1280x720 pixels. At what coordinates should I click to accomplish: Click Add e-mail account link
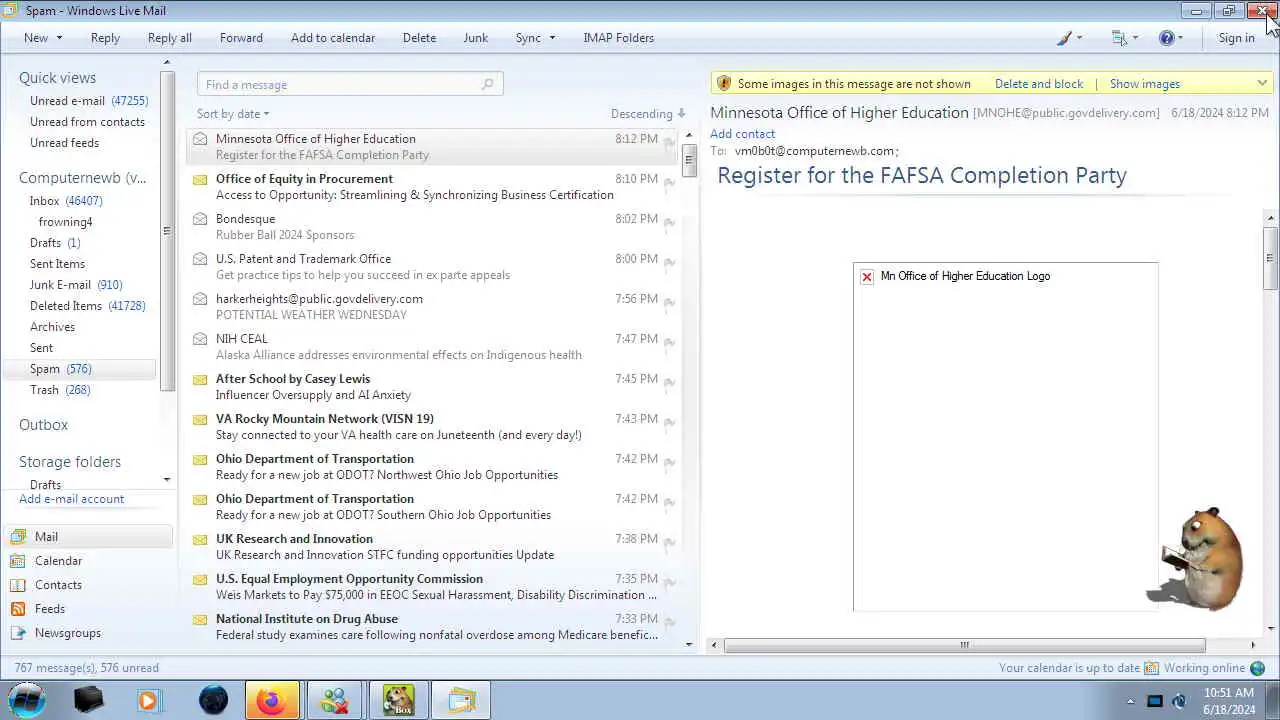click(x=72, y=499)
